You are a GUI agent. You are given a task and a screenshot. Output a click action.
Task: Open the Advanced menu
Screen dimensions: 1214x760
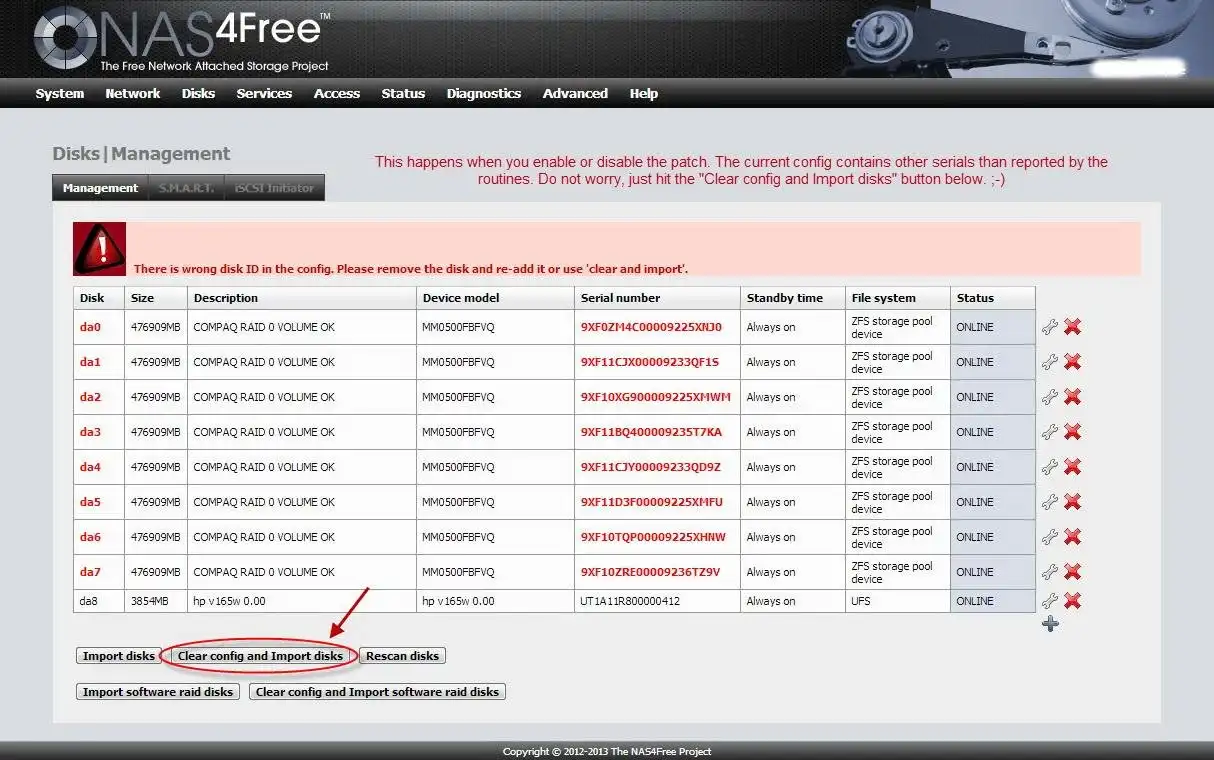click(x=575, y=93)
